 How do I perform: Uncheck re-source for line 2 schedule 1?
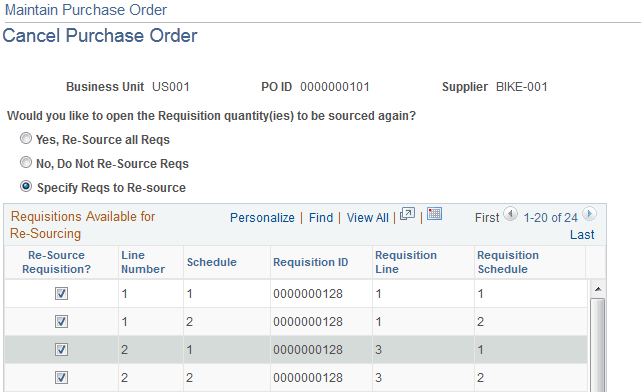pos(61,349)
